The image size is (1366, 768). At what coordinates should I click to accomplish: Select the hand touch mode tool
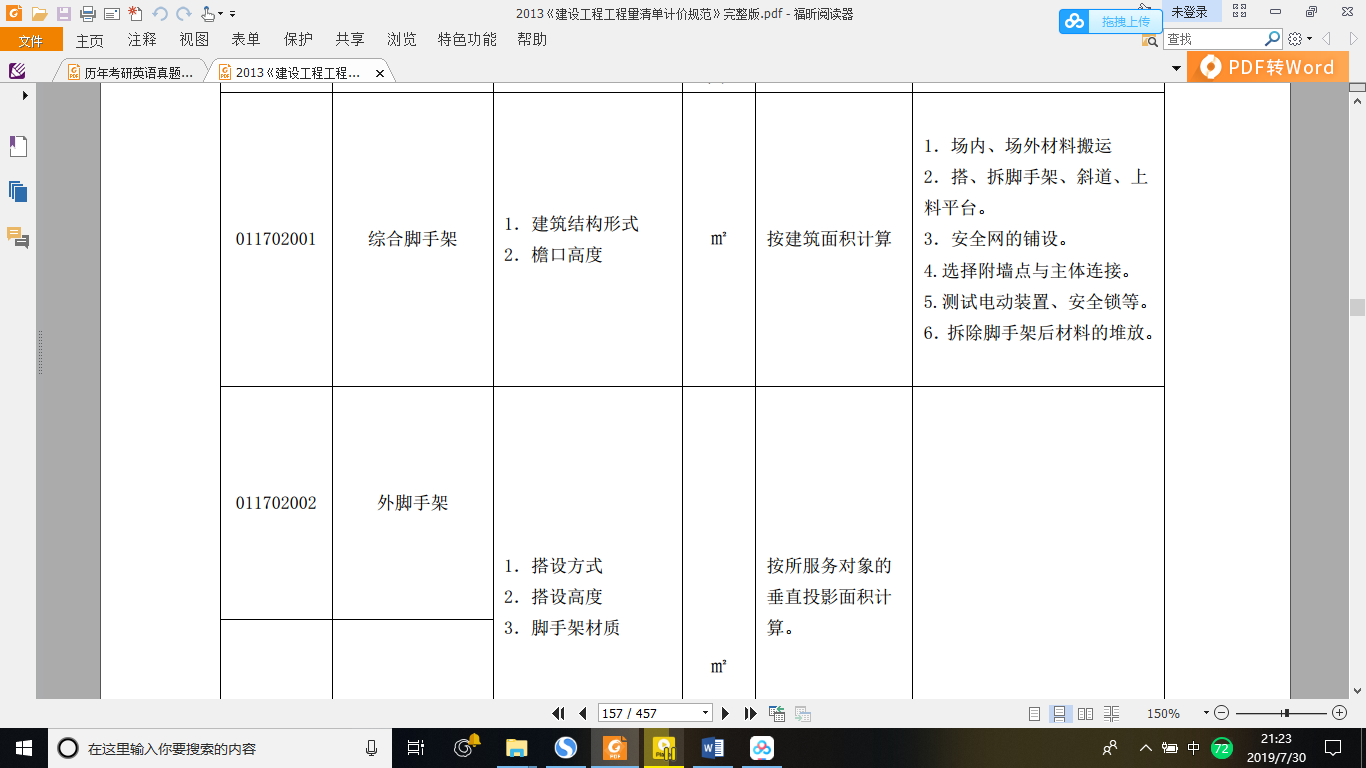point(207,14)
